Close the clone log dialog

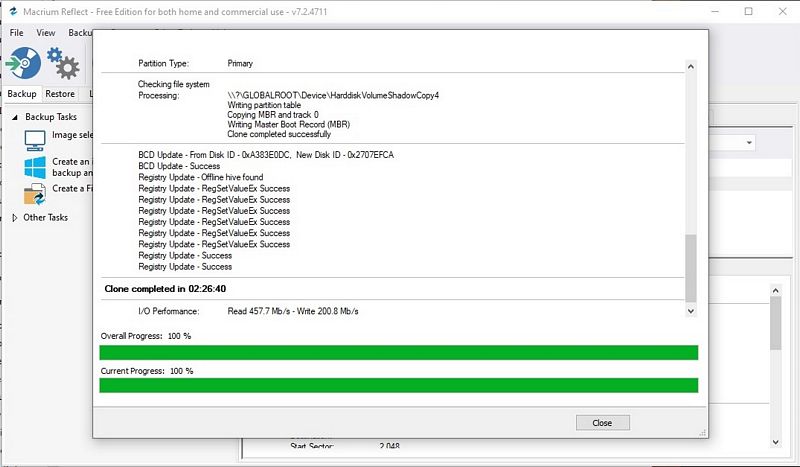[x=603, y=423]
